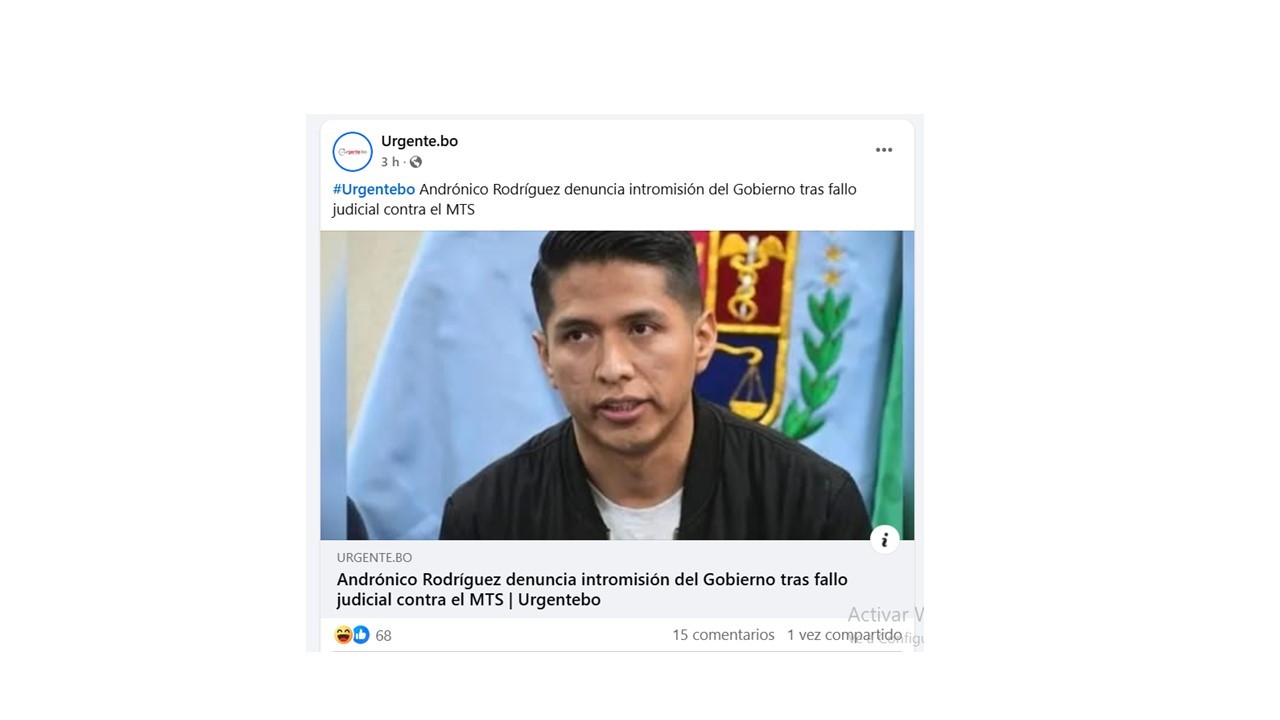Click the blue like reaction icon
This screenshot has height=720, width=1280.
(x=361, y=635)
